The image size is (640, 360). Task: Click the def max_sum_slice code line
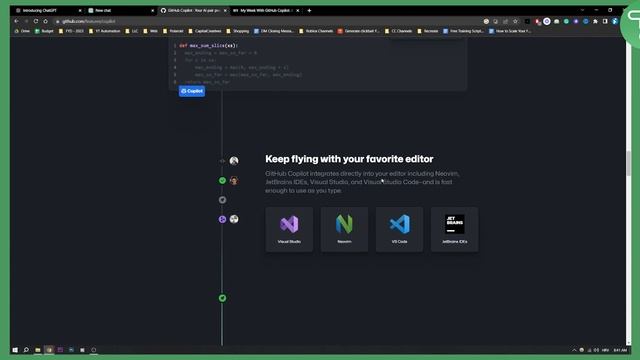click(x=208, y=46)
